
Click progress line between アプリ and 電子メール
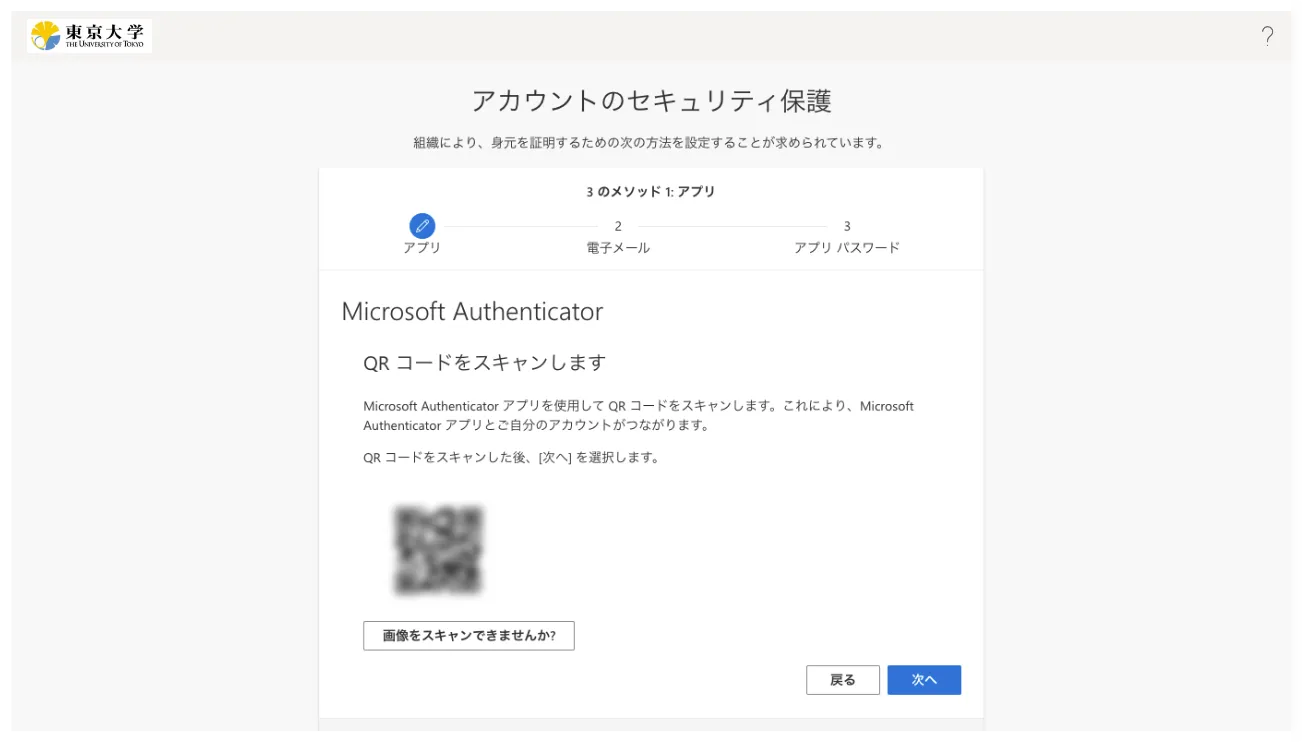pos(517,226)
